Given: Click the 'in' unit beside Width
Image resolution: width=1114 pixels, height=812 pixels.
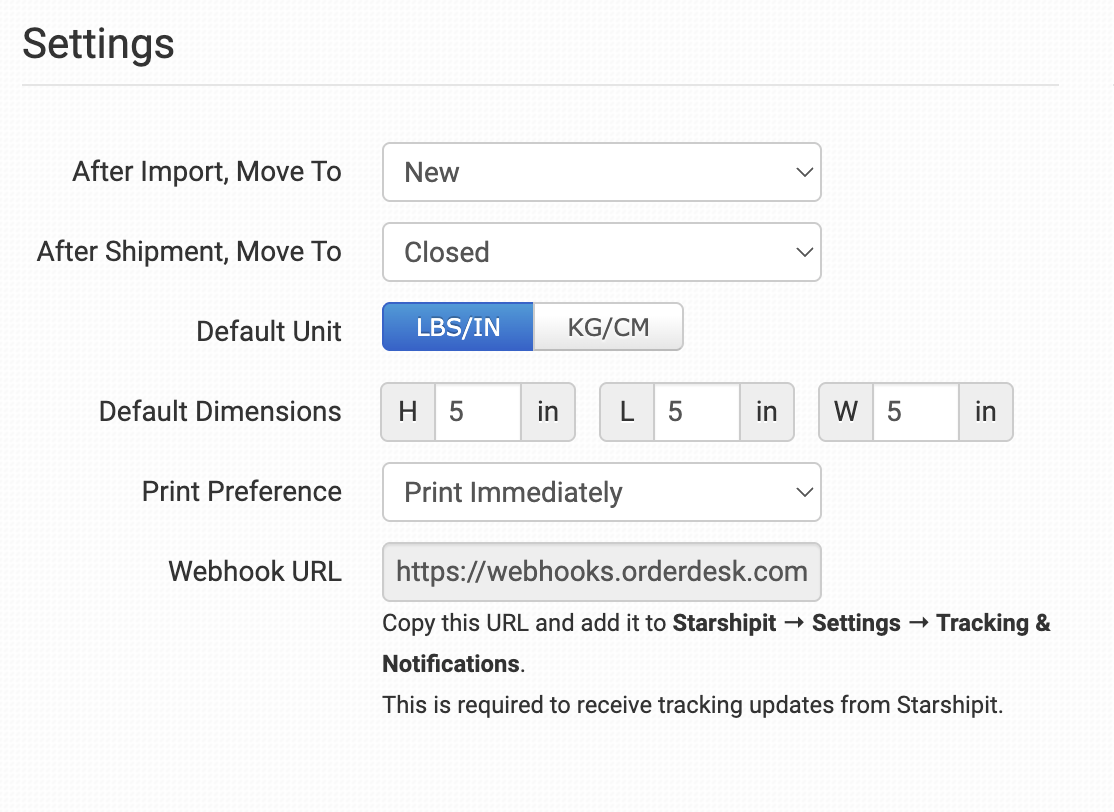Looking at the screenshot, I should point(986,412).
